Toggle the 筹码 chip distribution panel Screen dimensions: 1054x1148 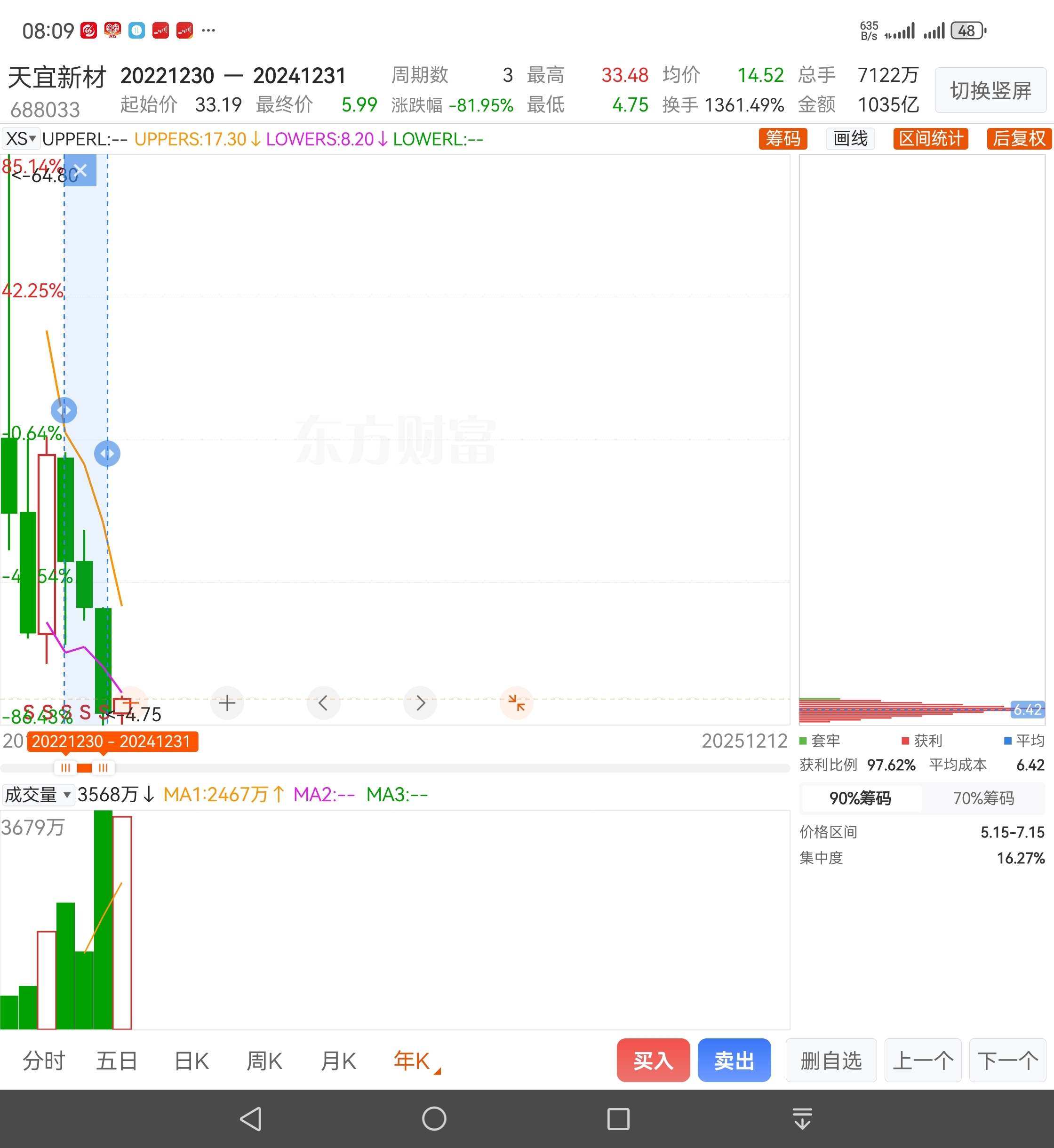click(x=783, y=139)
